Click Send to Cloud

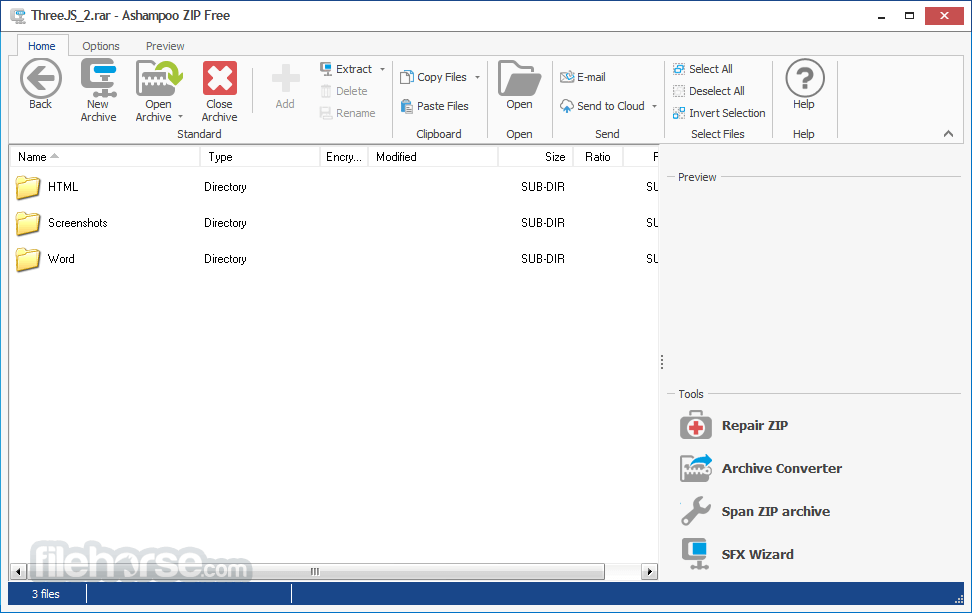603,106
